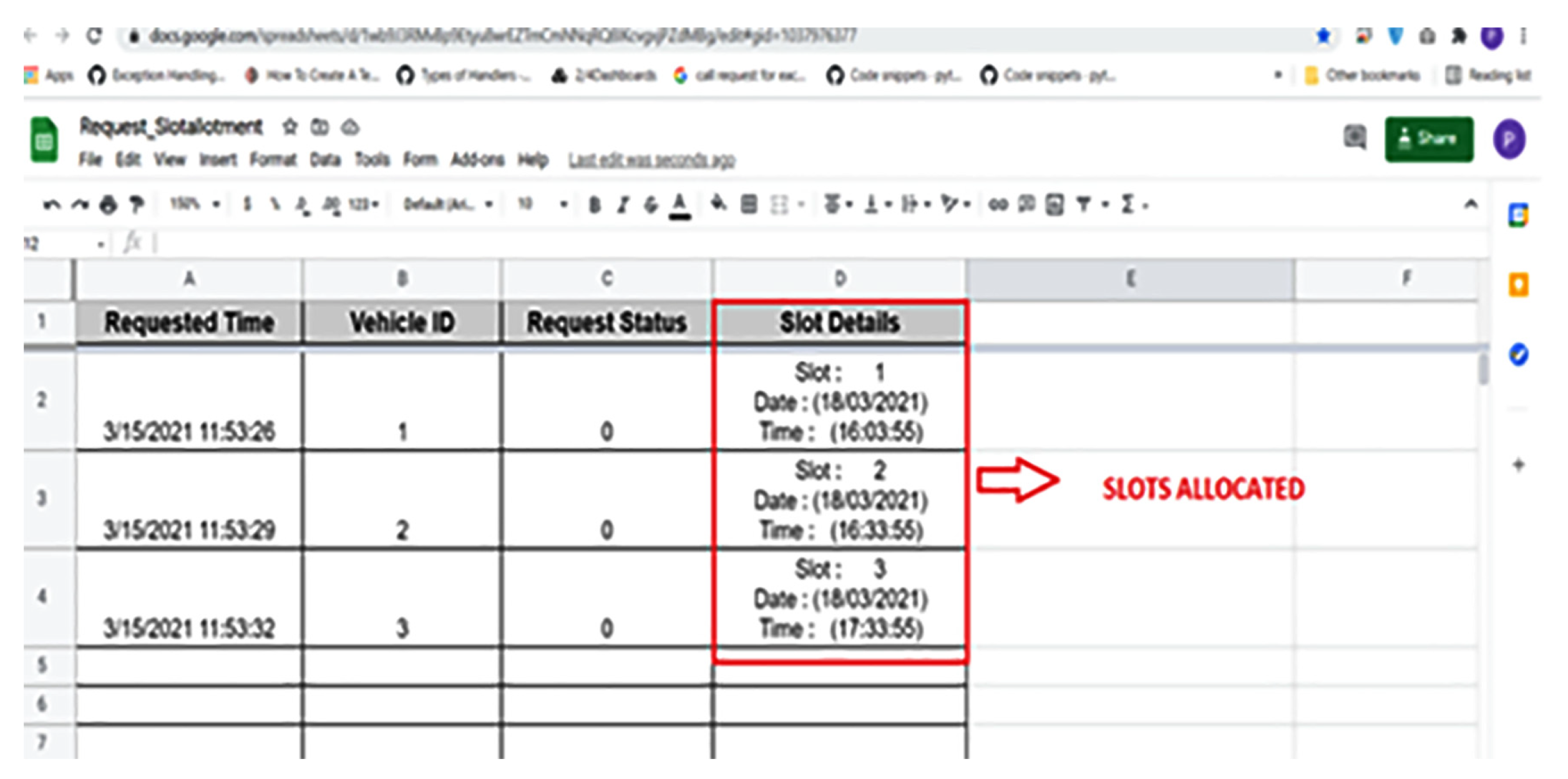Screen dimensions: 1568x779
Task: Select the Slot Details header cell
Action: click(x=839, y=323)
